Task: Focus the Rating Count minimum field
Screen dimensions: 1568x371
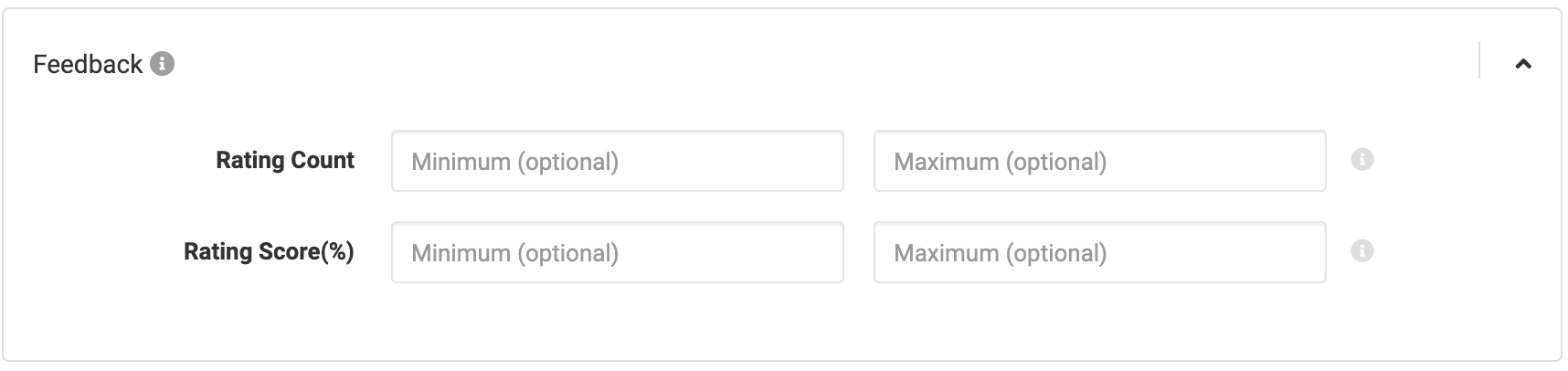Action: (x=618, y=161)
